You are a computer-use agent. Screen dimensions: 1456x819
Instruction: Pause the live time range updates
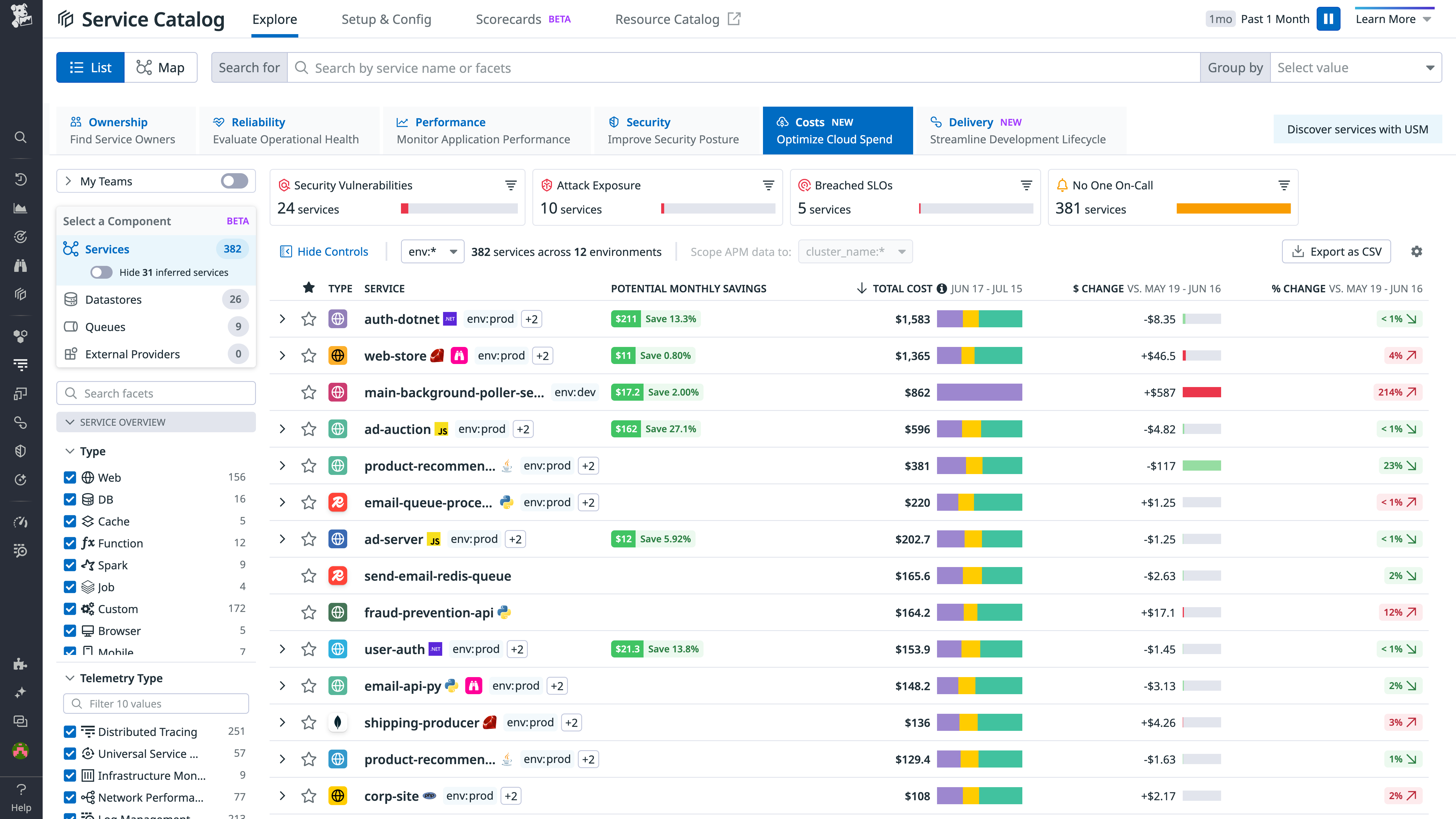[1329, 19]
